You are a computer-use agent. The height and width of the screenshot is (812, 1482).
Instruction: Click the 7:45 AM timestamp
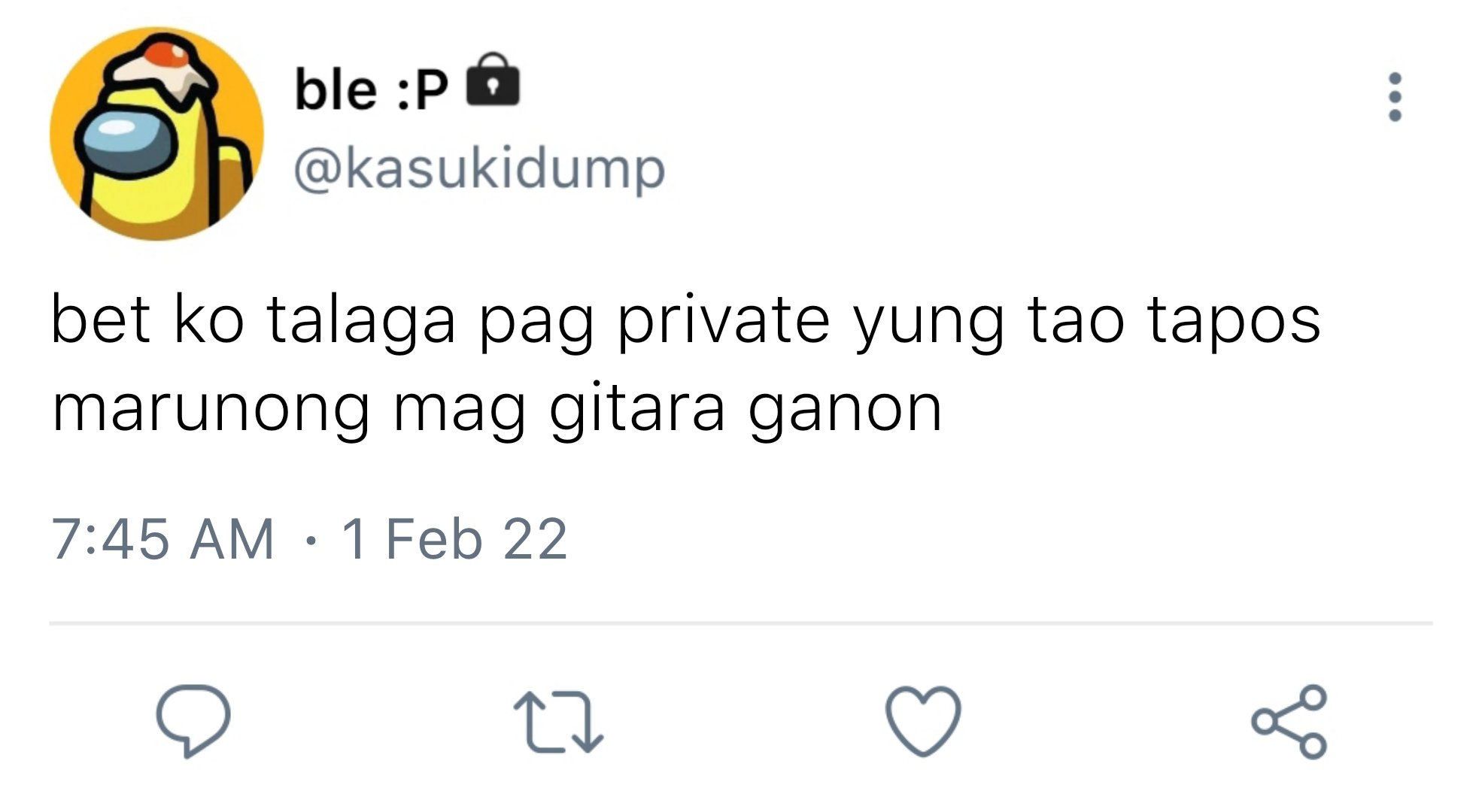point(162,539)
